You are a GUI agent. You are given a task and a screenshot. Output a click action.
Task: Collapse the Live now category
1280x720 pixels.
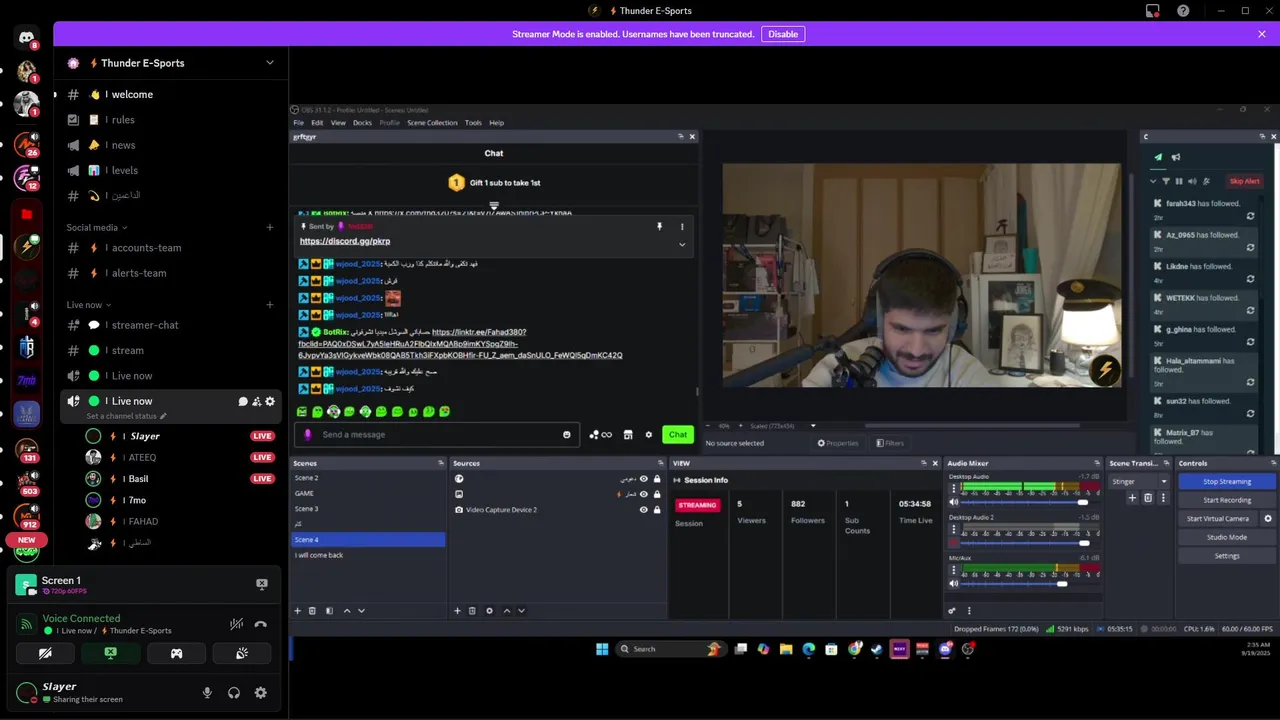pyautogui.click(x=89, y=305)
